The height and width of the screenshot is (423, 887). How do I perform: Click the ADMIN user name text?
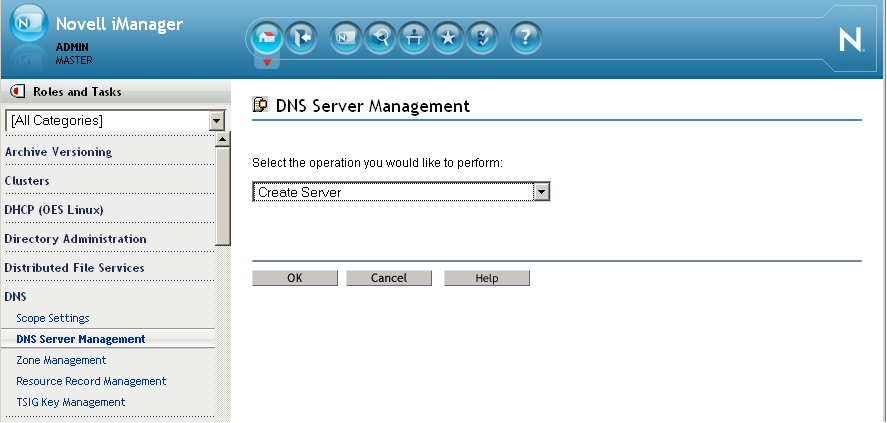[x=72, y=48]
